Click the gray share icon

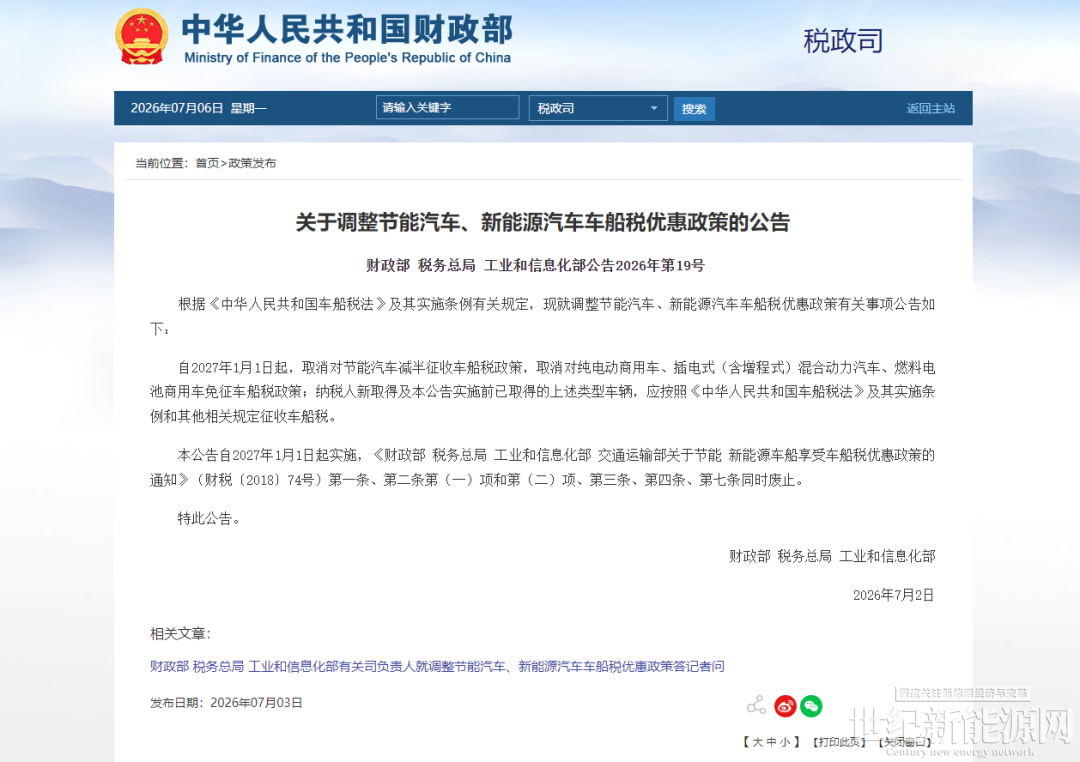click(756, 706)
